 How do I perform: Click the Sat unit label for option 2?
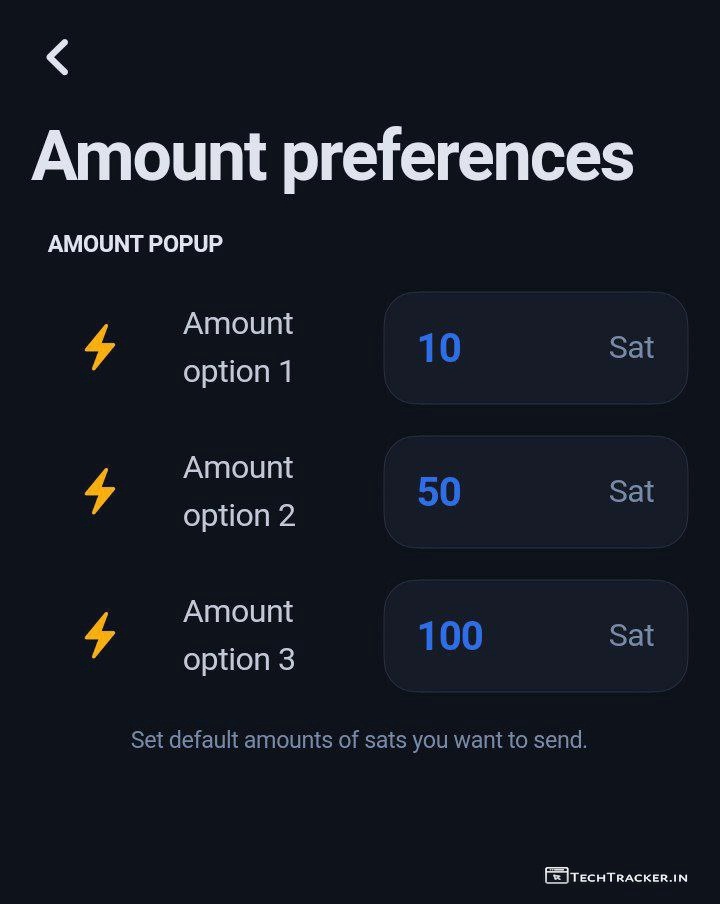tap(631, 492)
